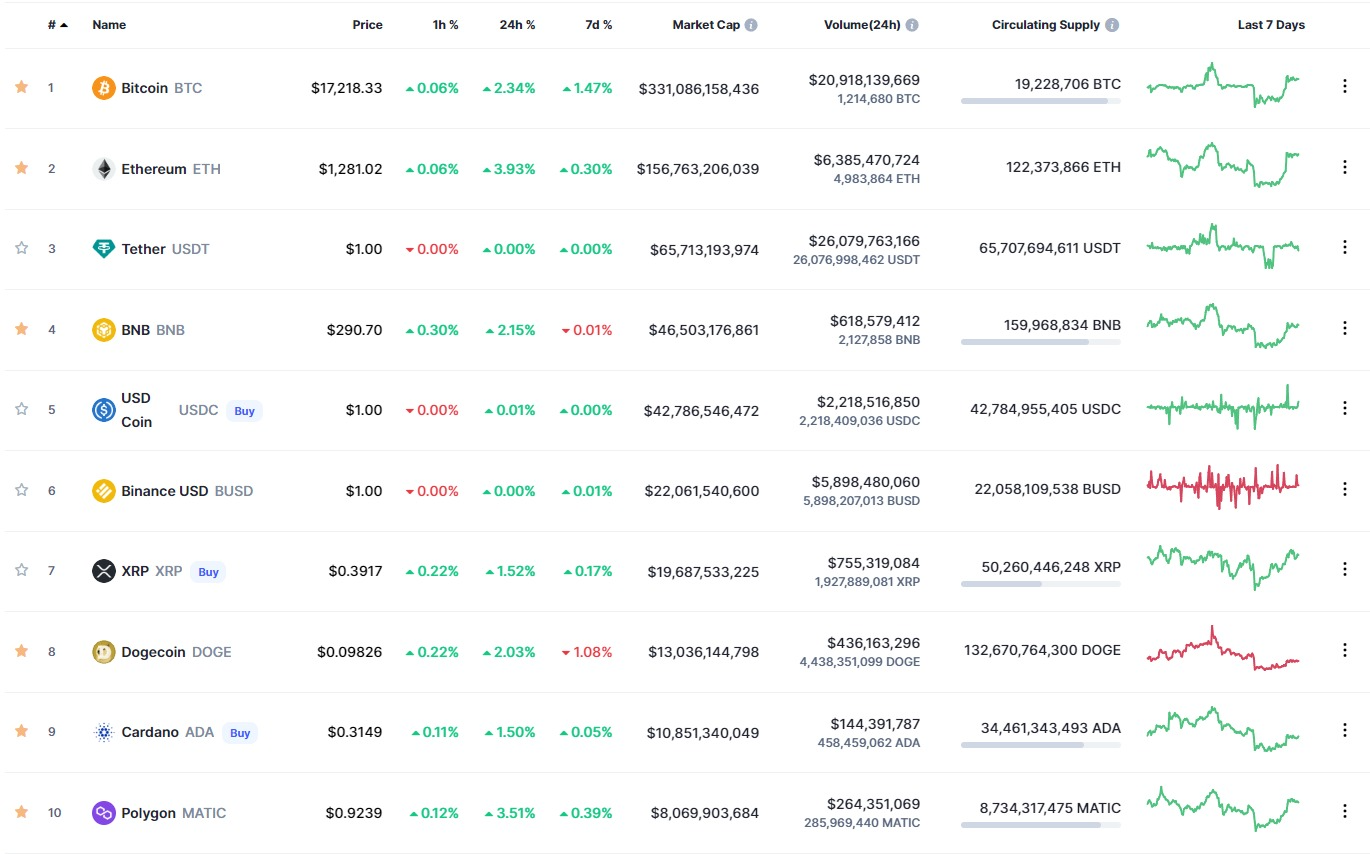Click the Cardano logo icon
This screenshot has height=854, width=1370.
104,732
